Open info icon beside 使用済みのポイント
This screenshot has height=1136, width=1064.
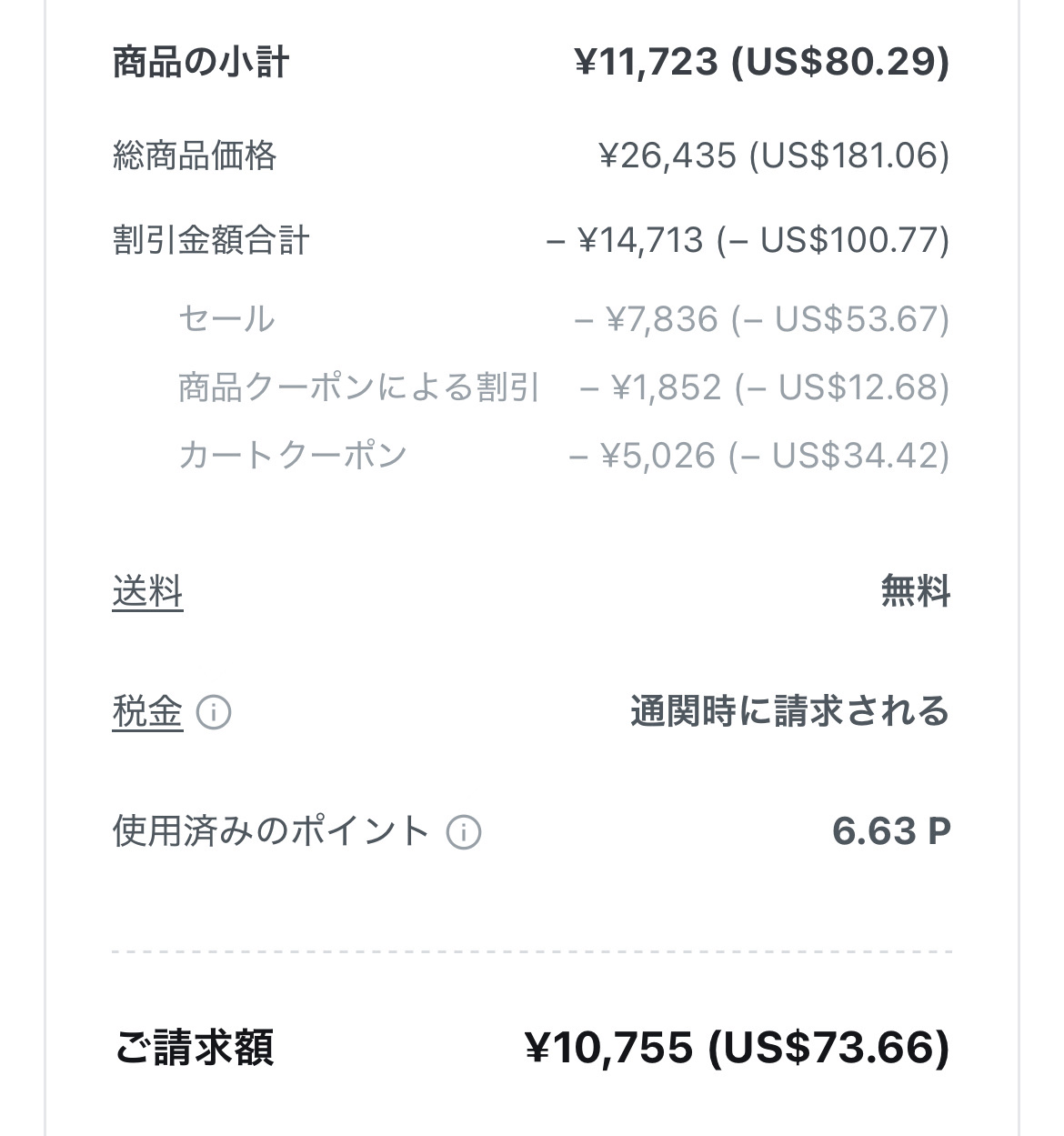[x=463, y=831]
